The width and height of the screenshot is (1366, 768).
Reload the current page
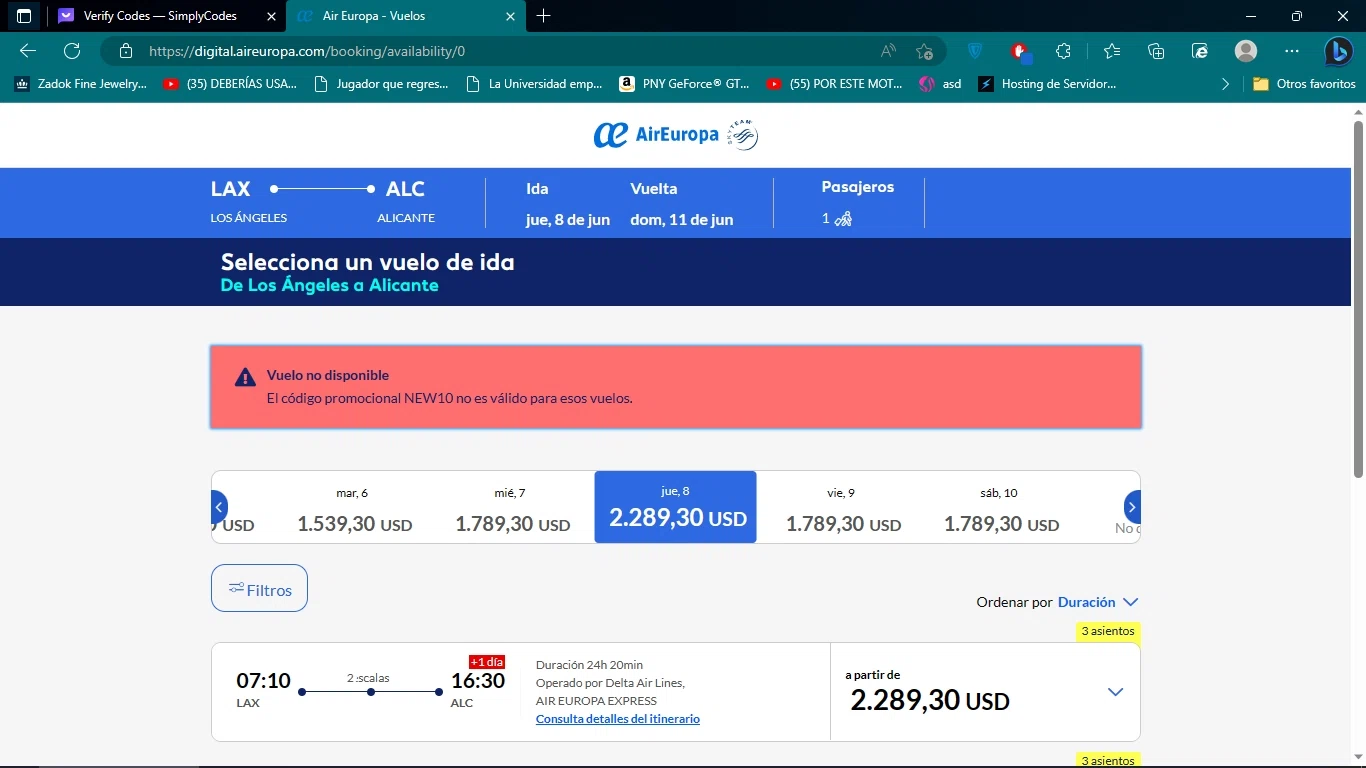click(x=72, y=51)
